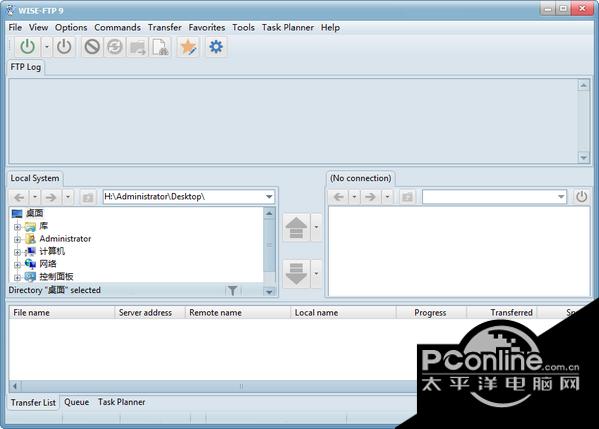Click the Upload arrow button
The image size is (599, 429).
click(296, 228)
